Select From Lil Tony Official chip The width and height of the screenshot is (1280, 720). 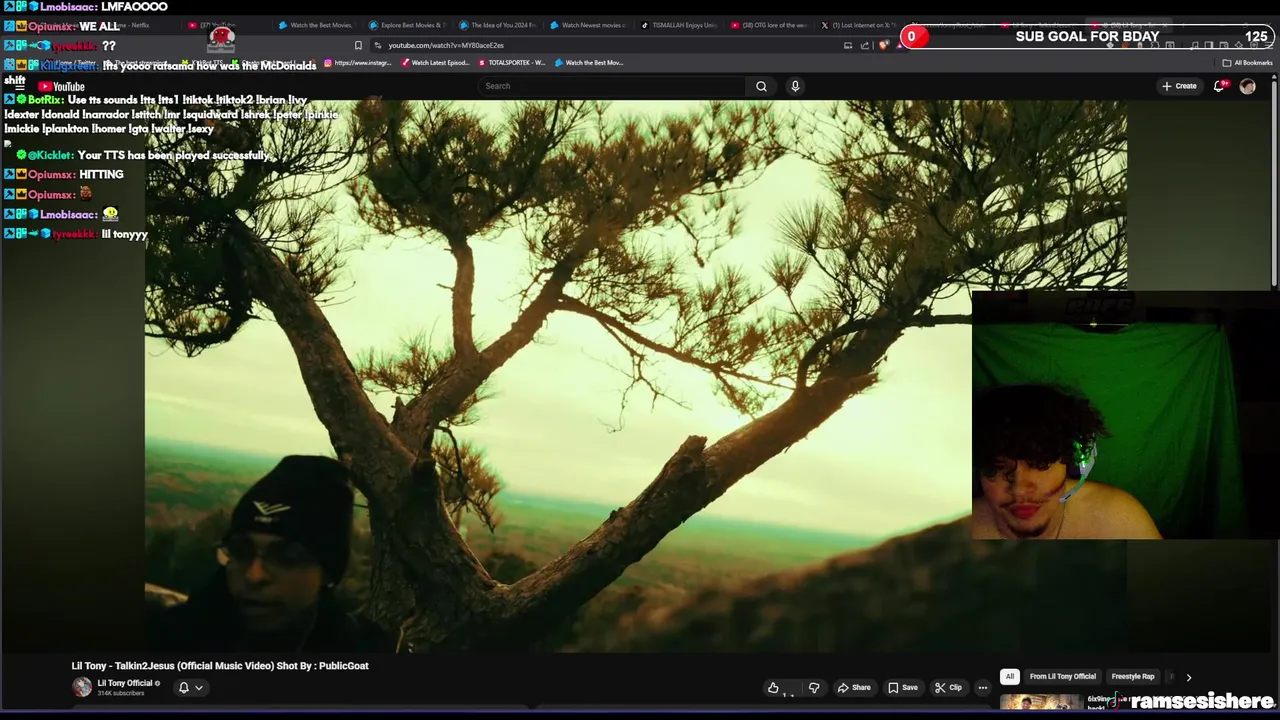[1063, 677]
